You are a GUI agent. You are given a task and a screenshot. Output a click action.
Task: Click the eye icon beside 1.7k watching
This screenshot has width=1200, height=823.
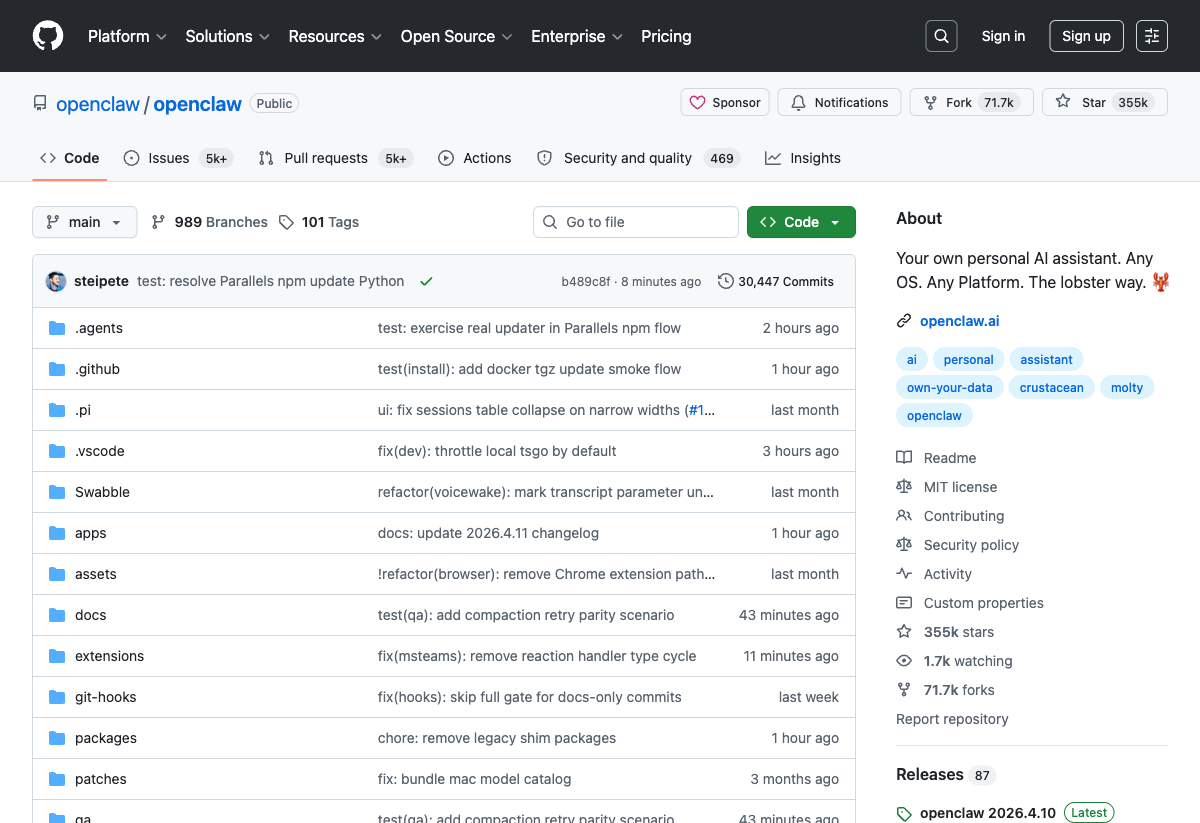[904, 661]
